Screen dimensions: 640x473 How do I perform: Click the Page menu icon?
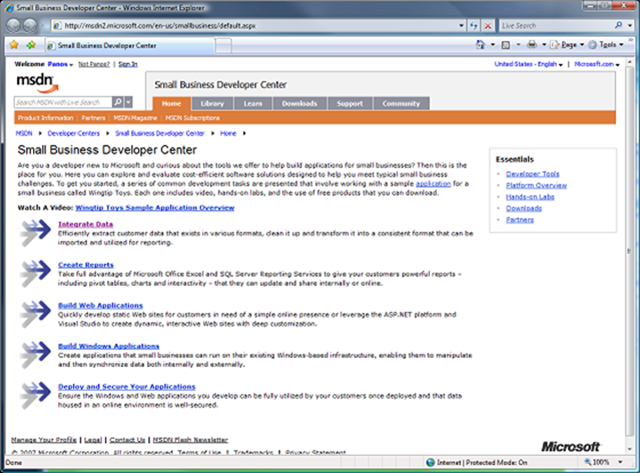coord(554,45)
